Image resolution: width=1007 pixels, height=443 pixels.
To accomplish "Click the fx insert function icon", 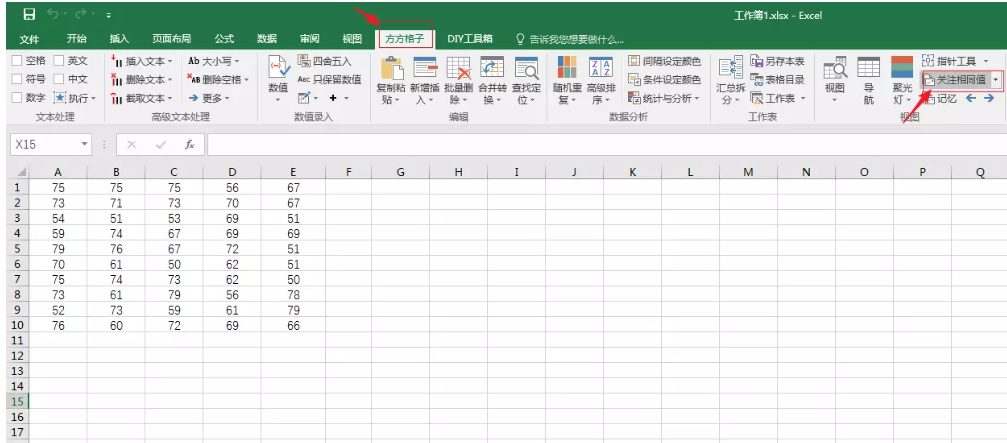I will [189, 144].
